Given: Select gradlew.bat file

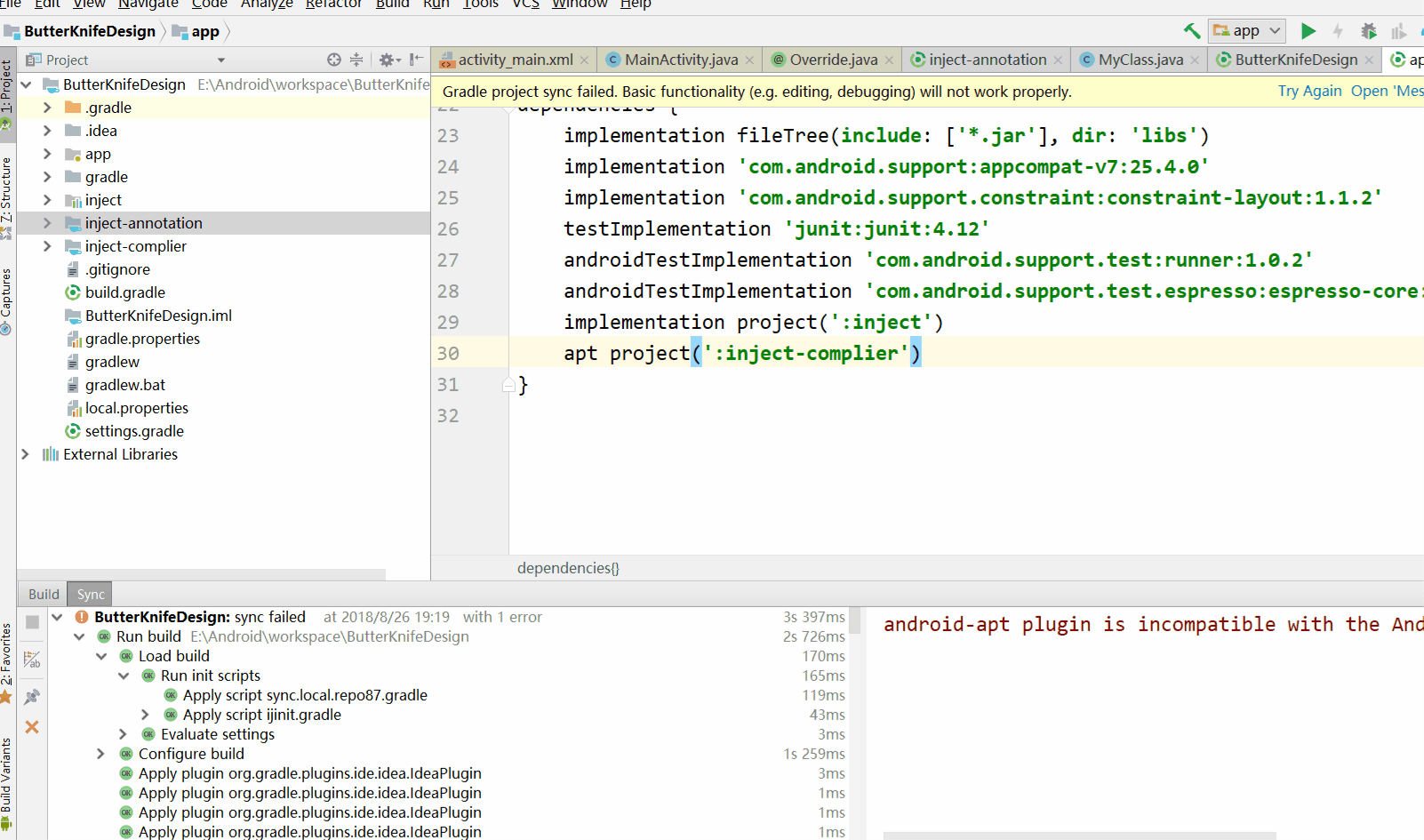Looking at the screenshot, I should [x=125, y=385].
